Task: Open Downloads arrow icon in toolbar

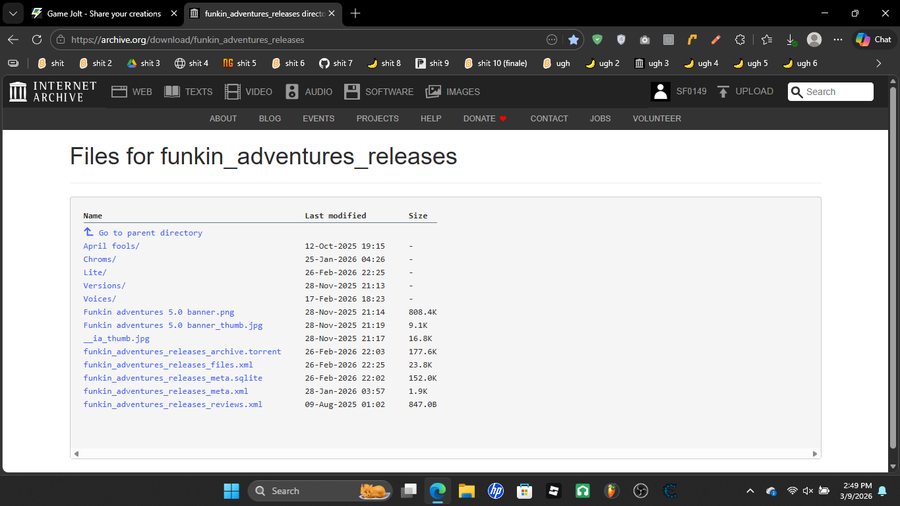Action: tap(790, 40)
